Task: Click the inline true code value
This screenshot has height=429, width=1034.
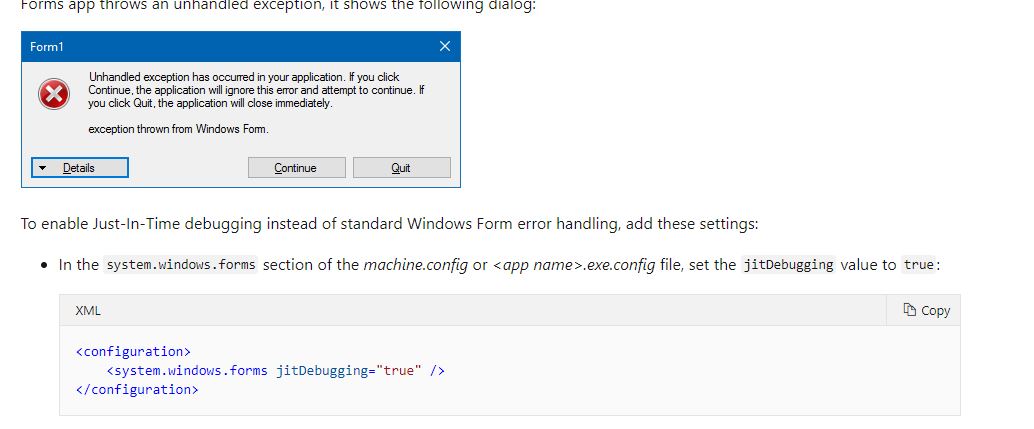Action: (x=919, y=265)
